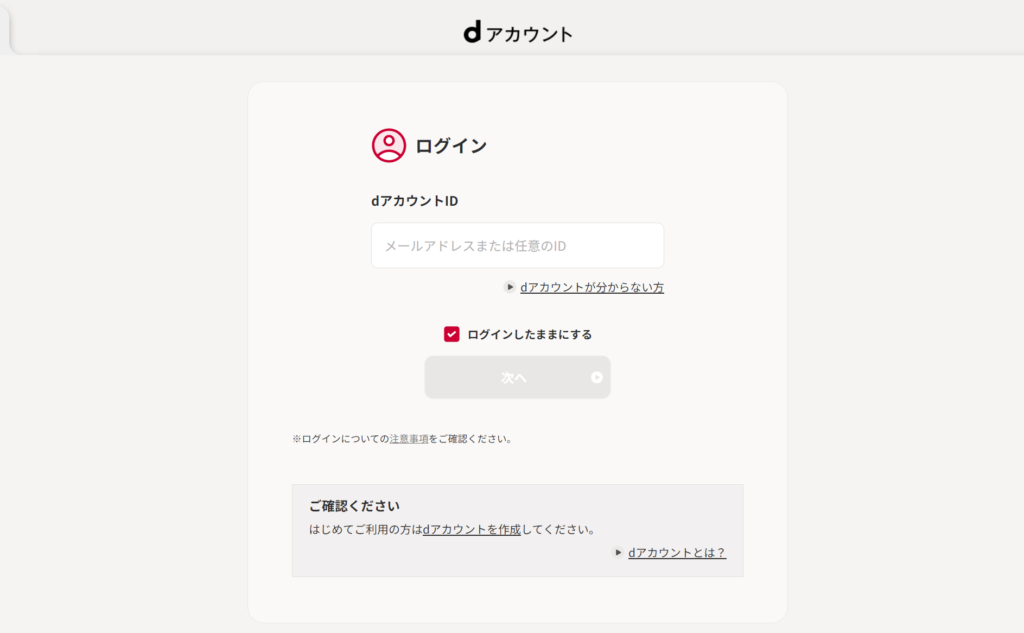Click the red user profile icon
This screenshot has height=633, width=1024.
[389, 146]
